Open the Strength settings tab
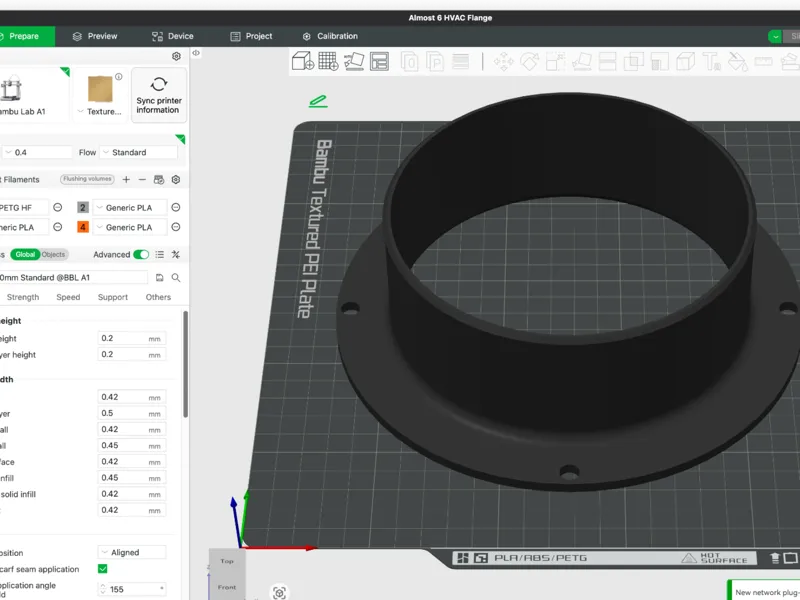Screen dimensions: 800x600 click(23, 297)
